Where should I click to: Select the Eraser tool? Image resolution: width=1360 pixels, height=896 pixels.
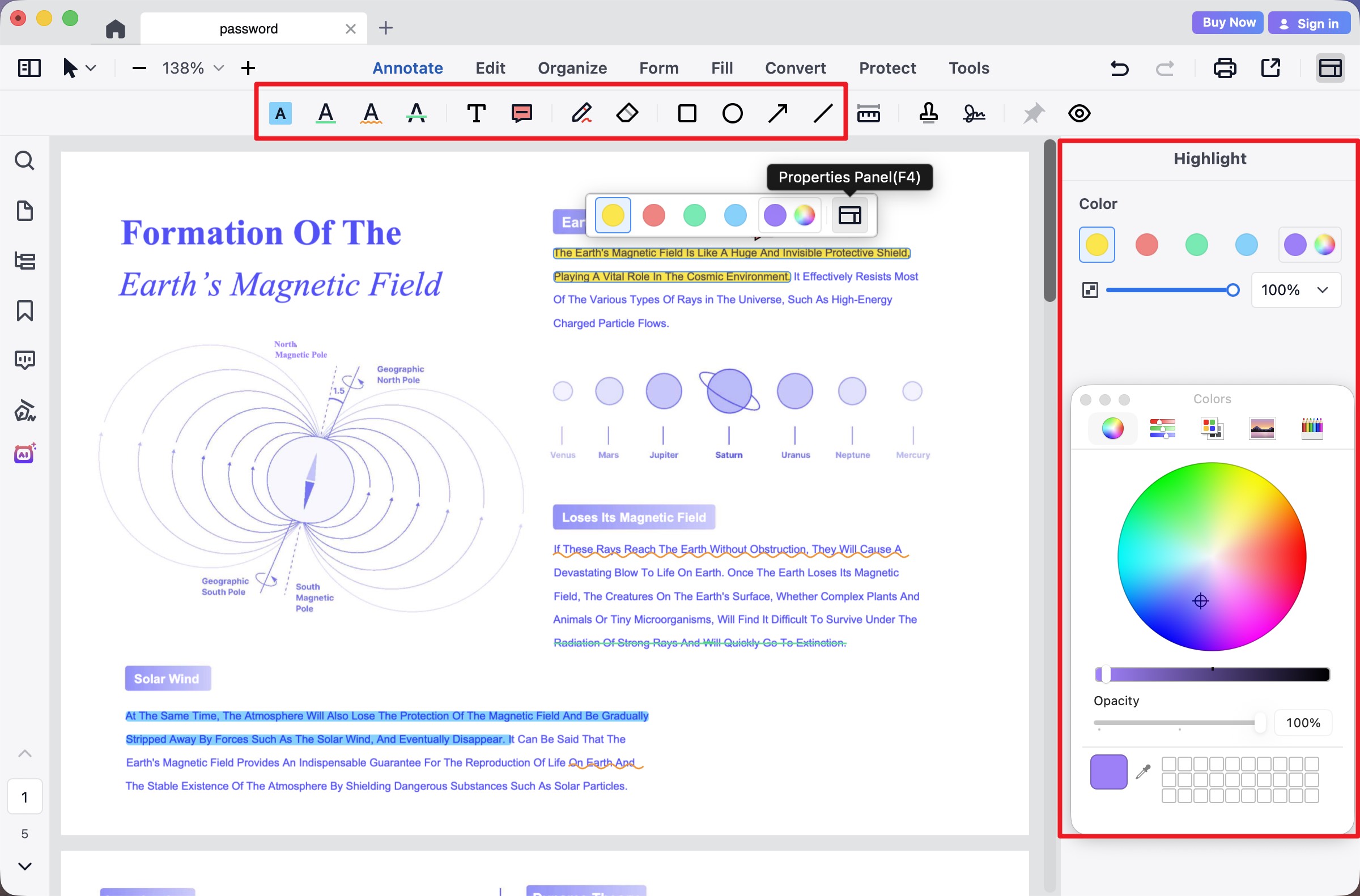click(x=627, y=113)
